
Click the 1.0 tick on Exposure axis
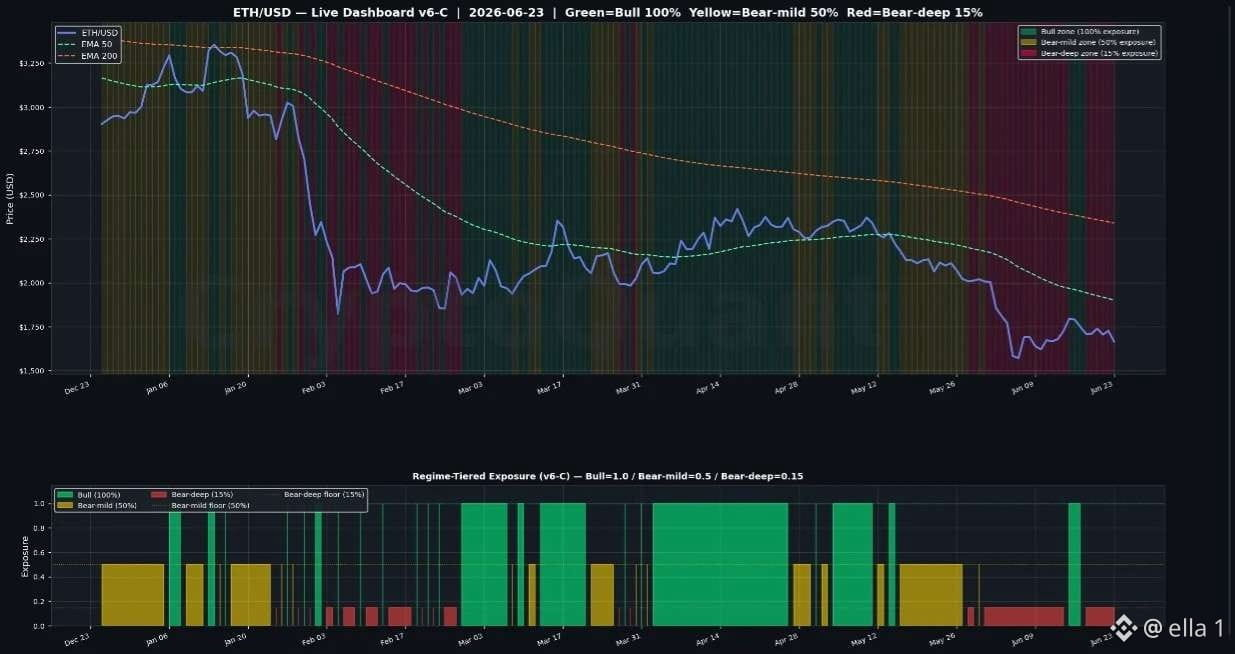[x=41, y=503]
